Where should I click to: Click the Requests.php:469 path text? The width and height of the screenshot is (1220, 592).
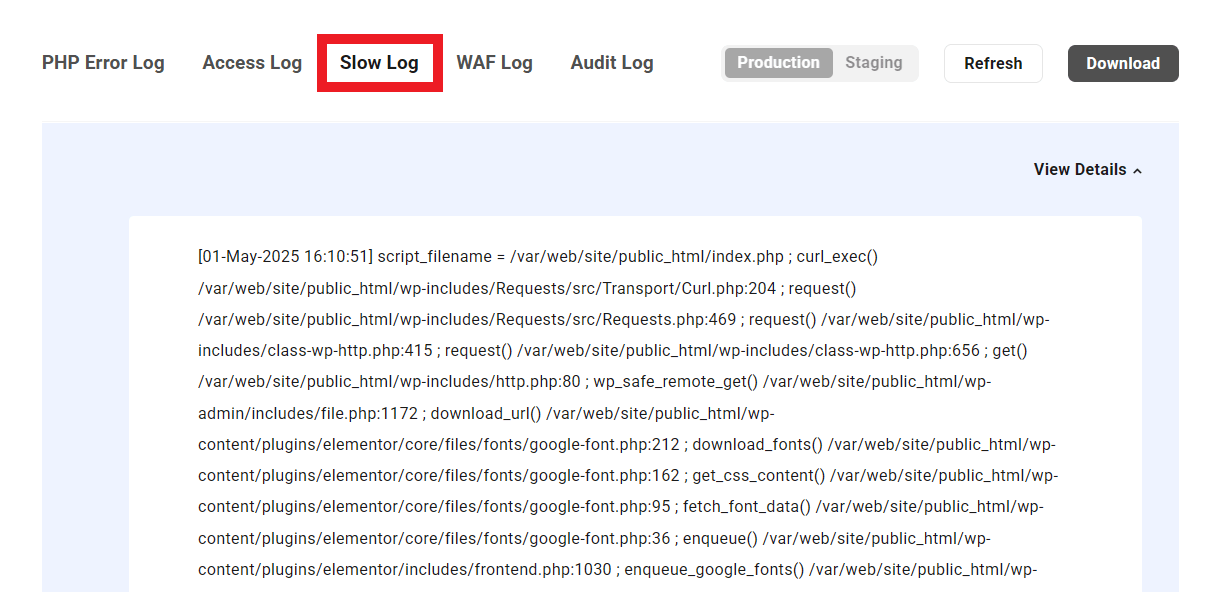[x=469, y=320]
